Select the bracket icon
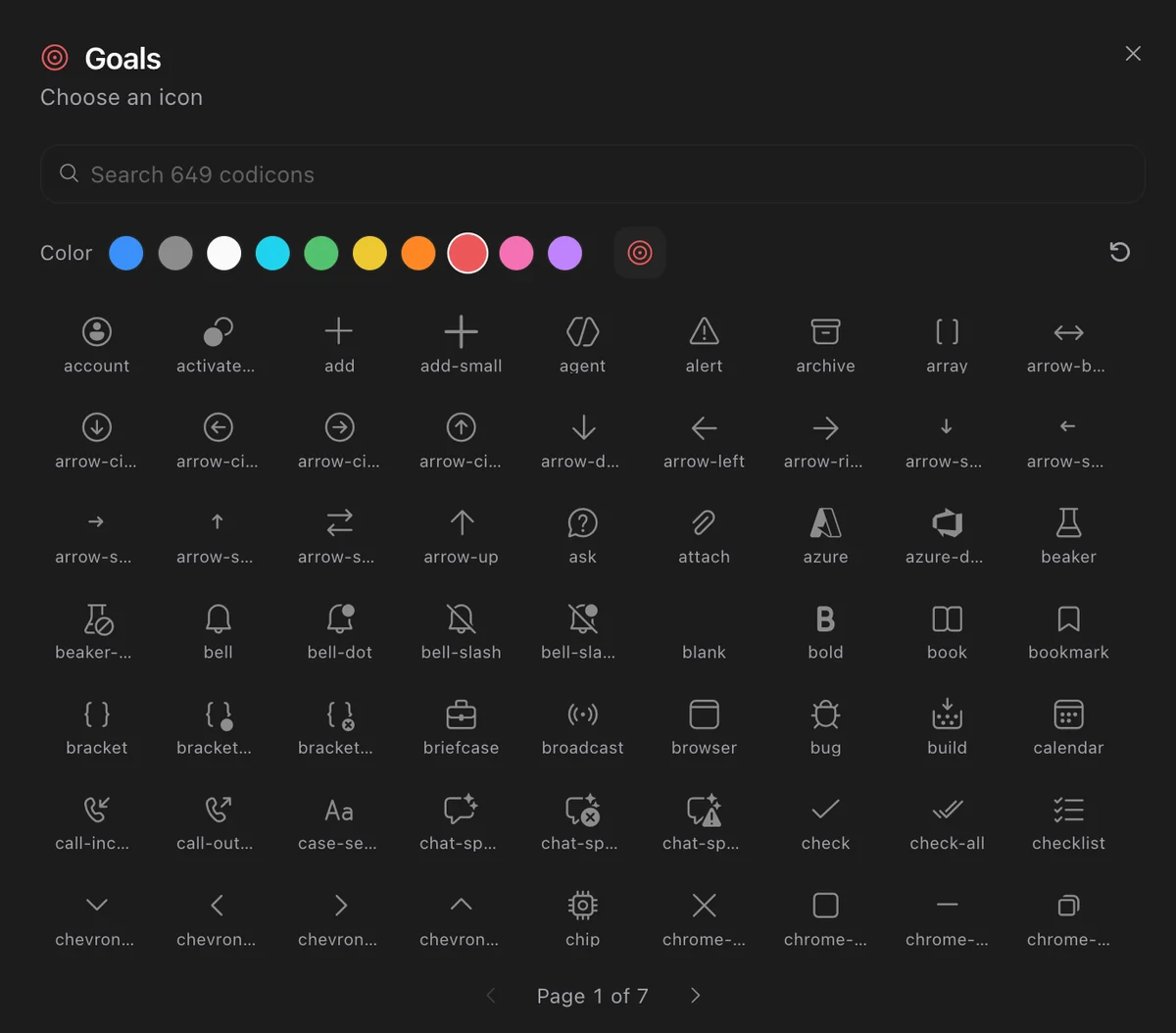This screenshot has width=1176, height=1033. click(96, 727)
